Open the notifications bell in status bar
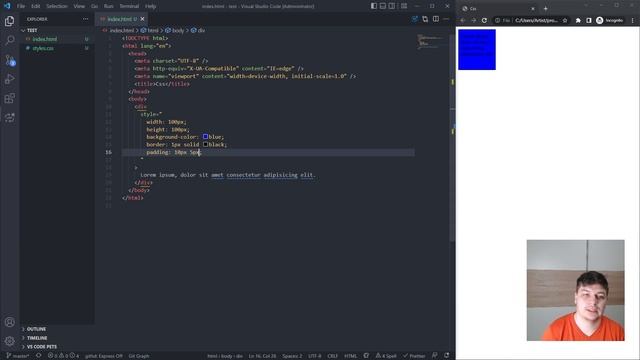This screenshot has width=640, height=360. pos(447,356)
